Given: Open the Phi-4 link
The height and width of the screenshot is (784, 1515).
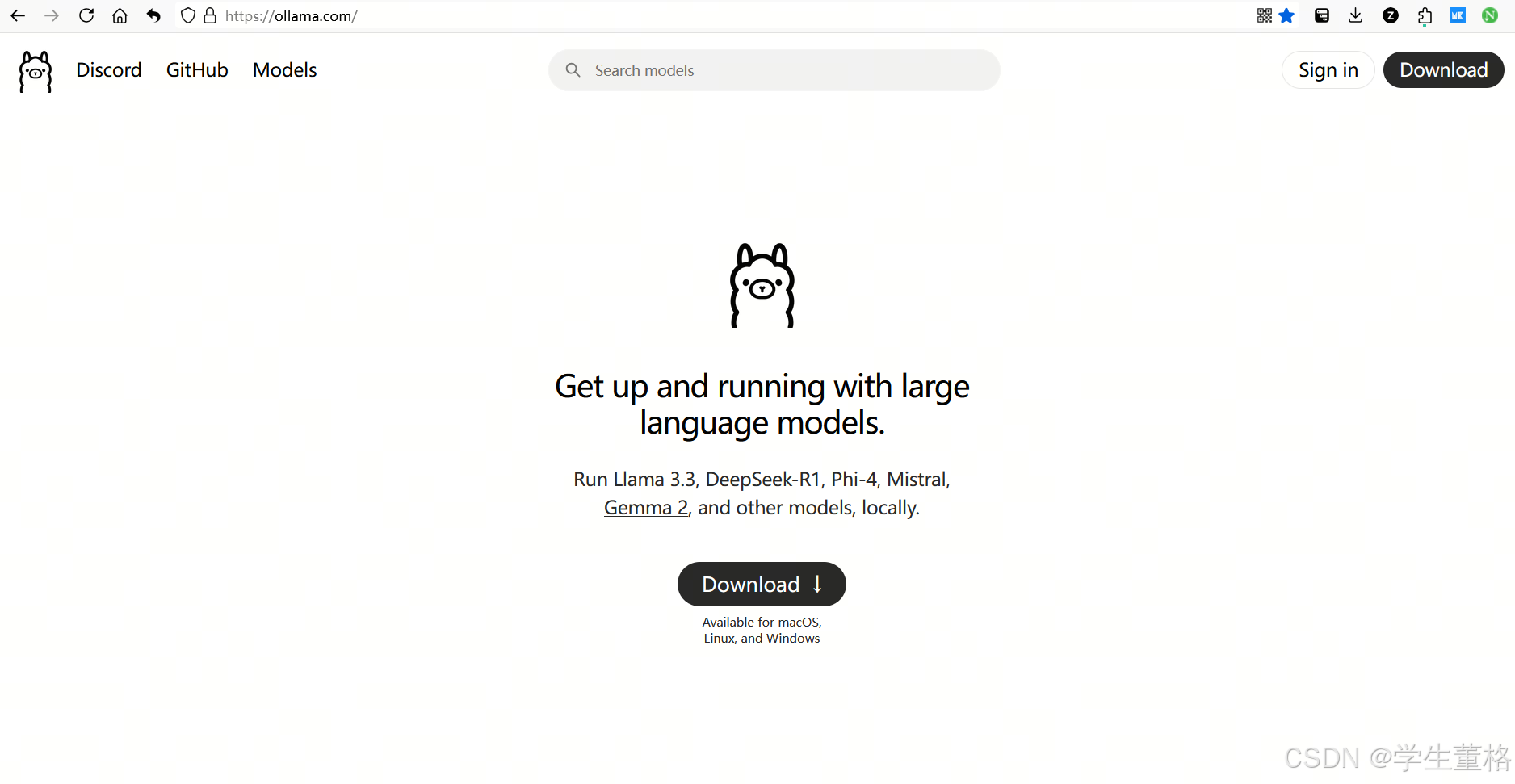Looking at the screenshot, I should [x=854, y=480].
